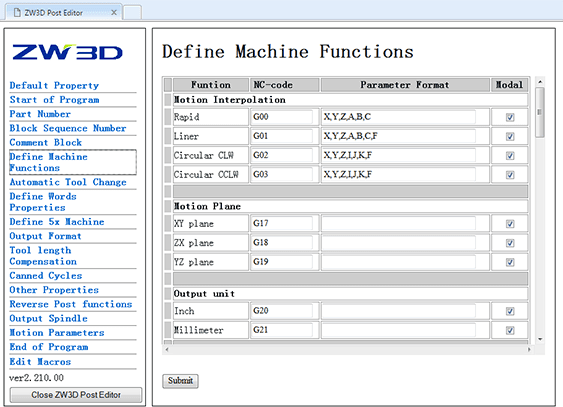Toggle the Modal checkbox for Rapid
563x407 pixels.
click(x=510, y=117)
